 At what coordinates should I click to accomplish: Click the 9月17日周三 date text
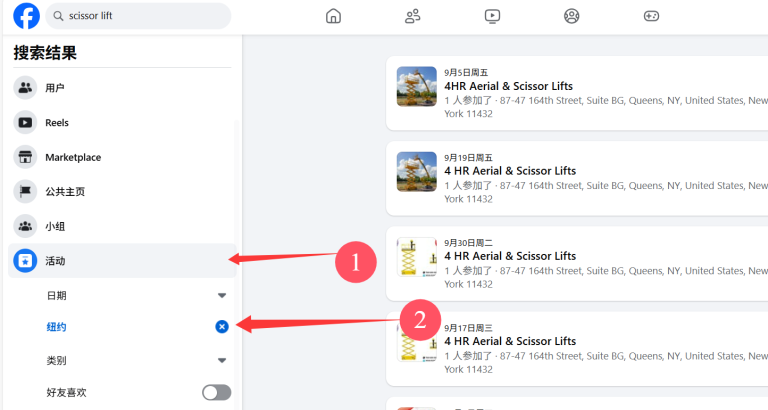pyautogui.click(x=468, y=328)
